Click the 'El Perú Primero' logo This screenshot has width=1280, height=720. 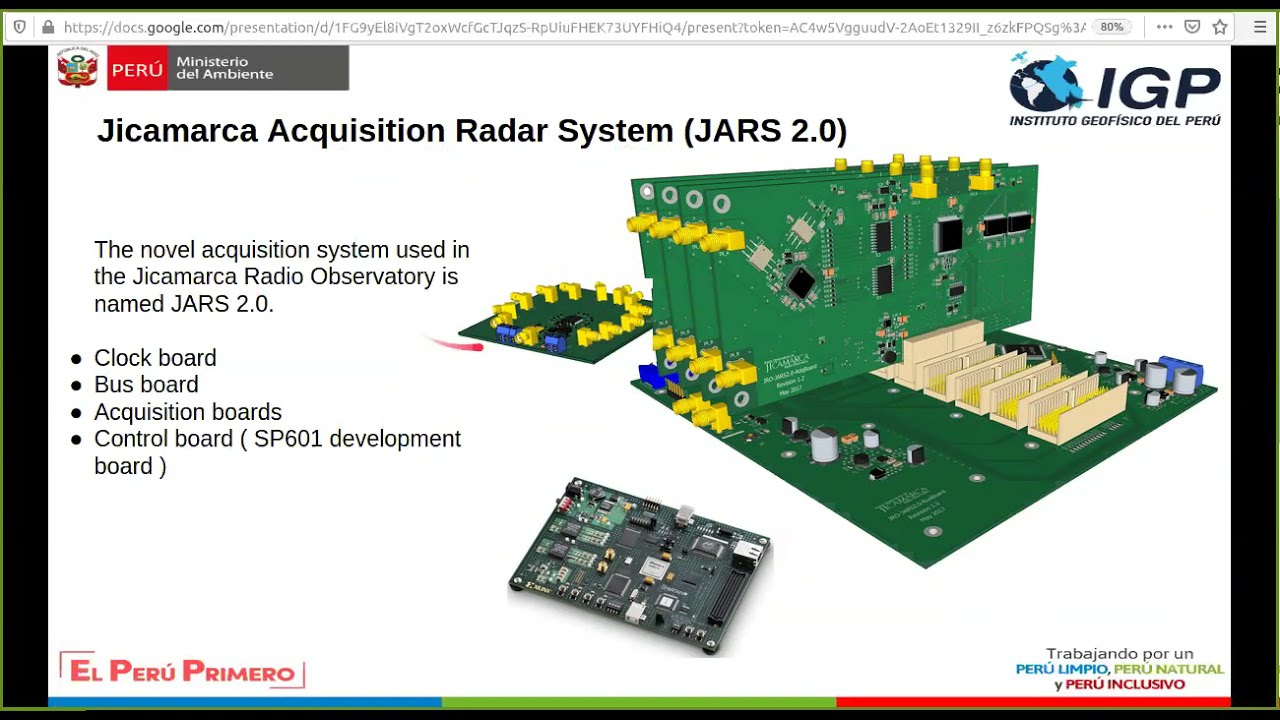[x=182, y=670]
